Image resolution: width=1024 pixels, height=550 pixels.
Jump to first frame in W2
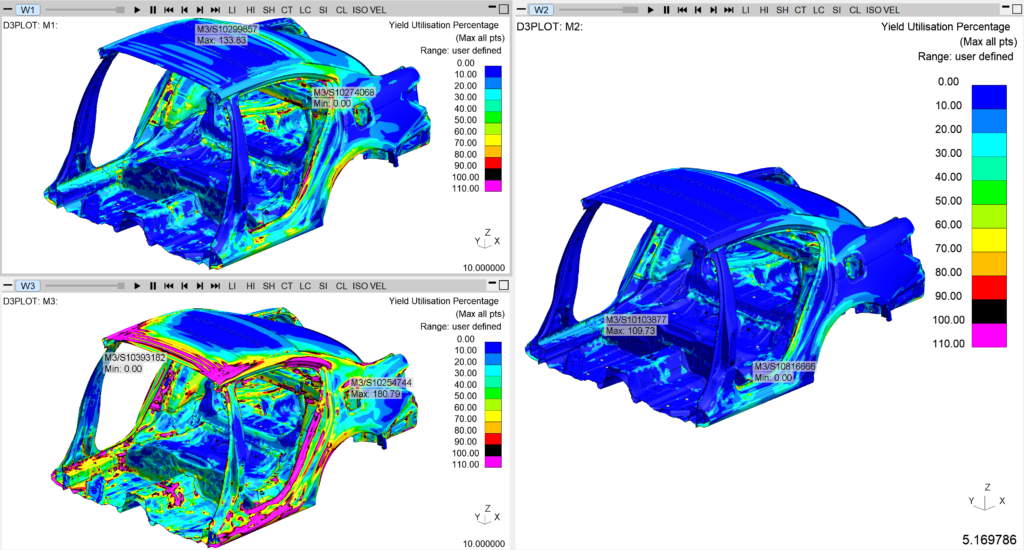coord(682,10)
